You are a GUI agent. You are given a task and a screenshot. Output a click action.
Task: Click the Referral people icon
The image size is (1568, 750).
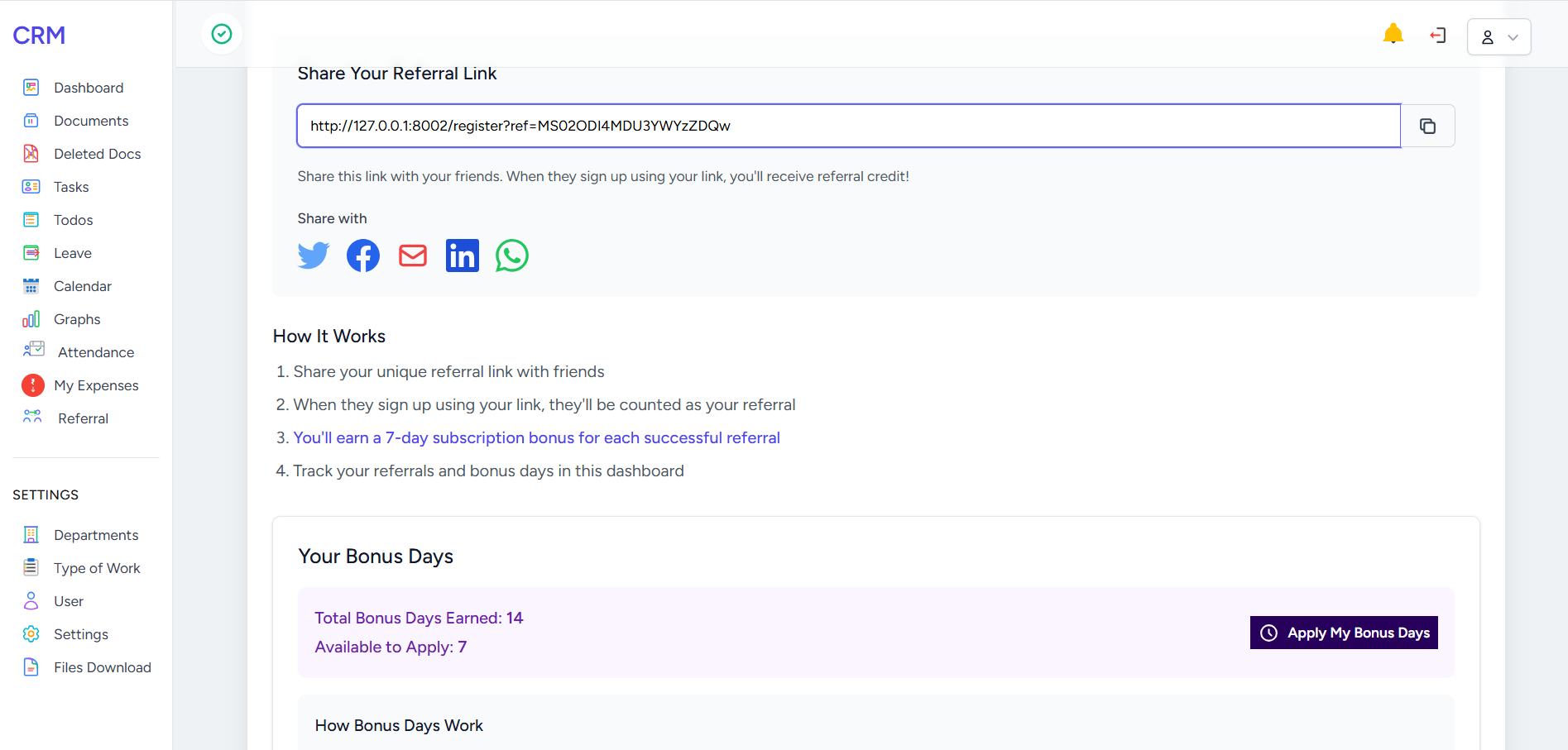tap(32, 417)
